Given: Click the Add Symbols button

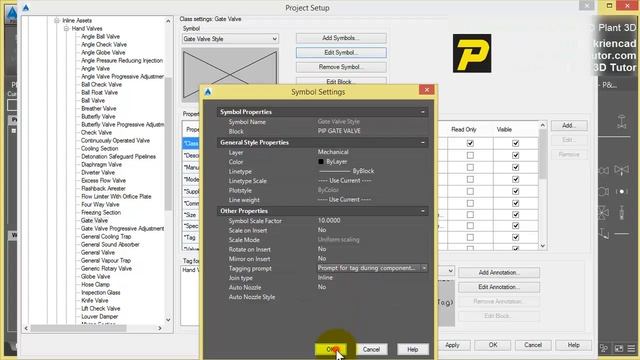Looking at the screenshot, I should coord(341,38).
